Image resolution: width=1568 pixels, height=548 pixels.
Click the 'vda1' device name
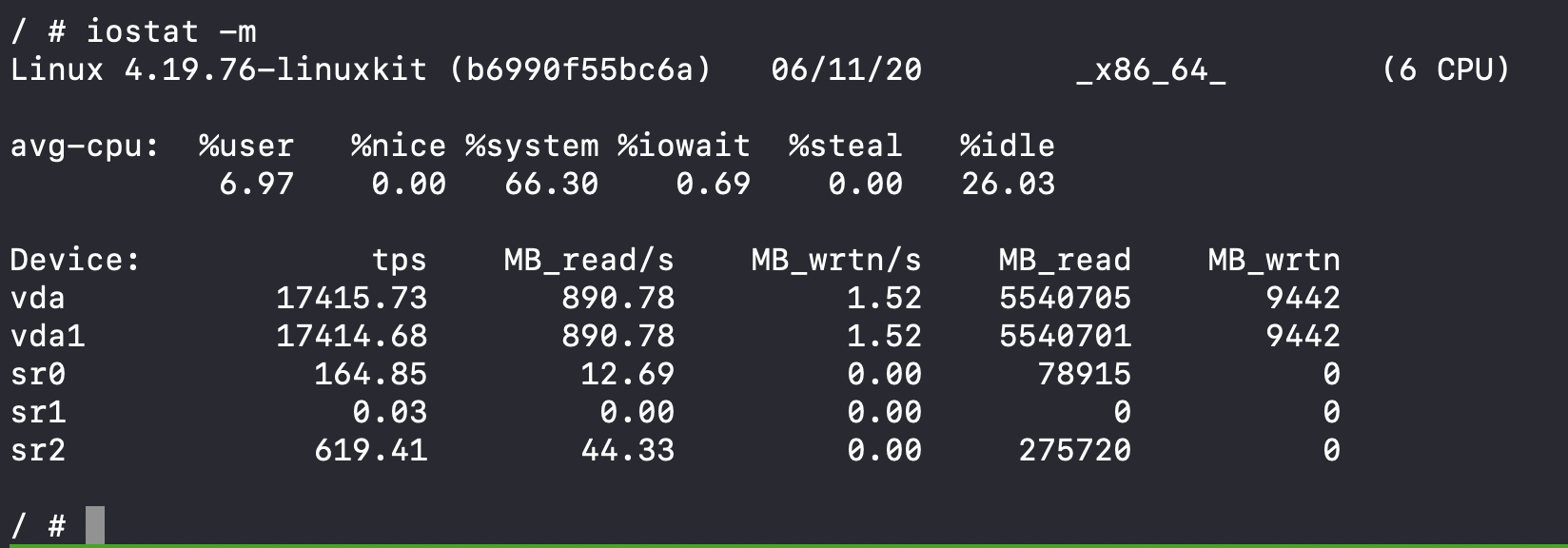[48, 336]
